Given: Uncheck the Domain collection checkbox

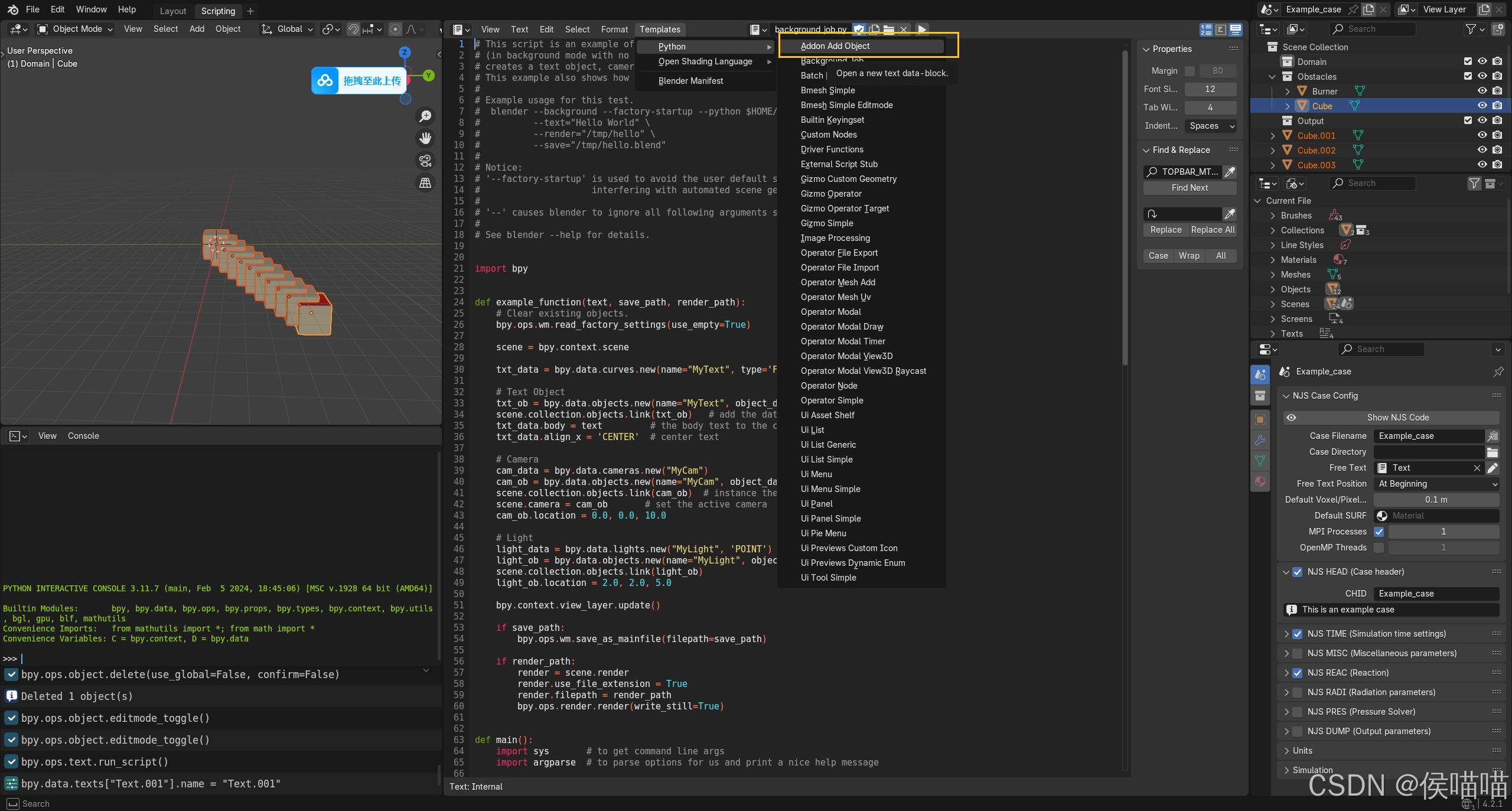Looking at the screenshot, I should [1468, 61].
